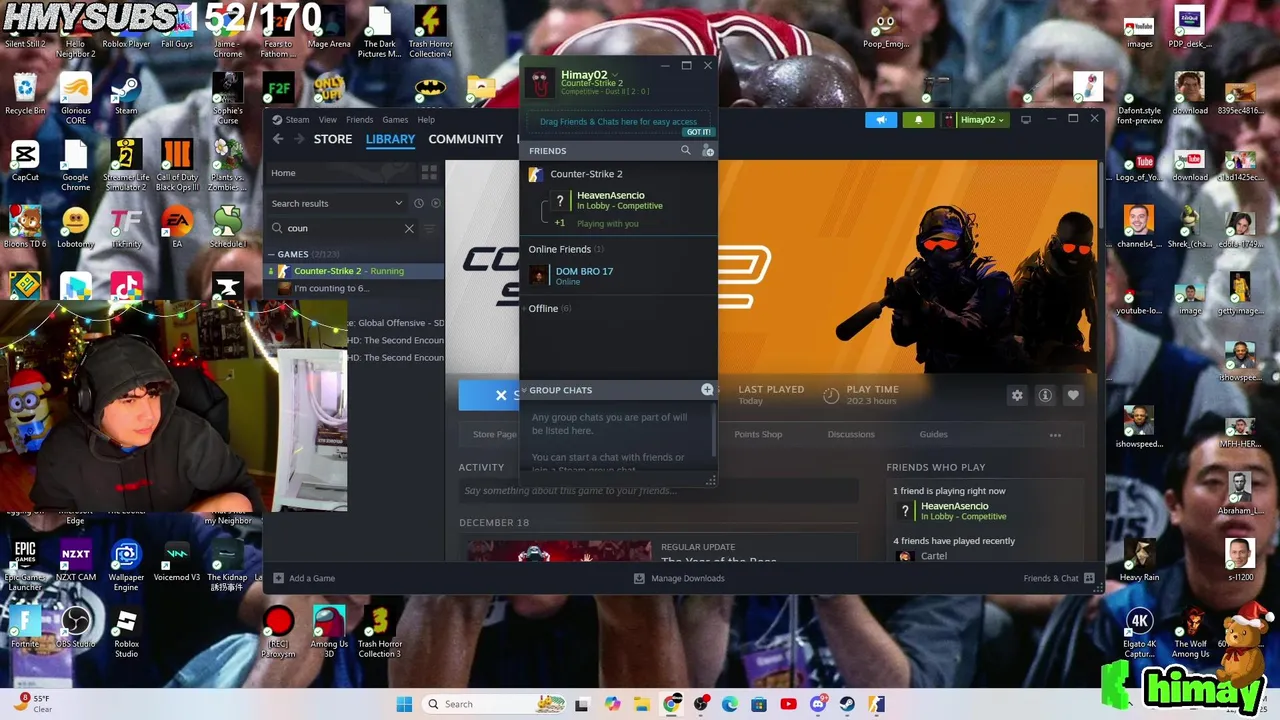The height and width of the screenshot is (720, 1280).
Task: Open game info icon
Action: tap(1045, 395)
